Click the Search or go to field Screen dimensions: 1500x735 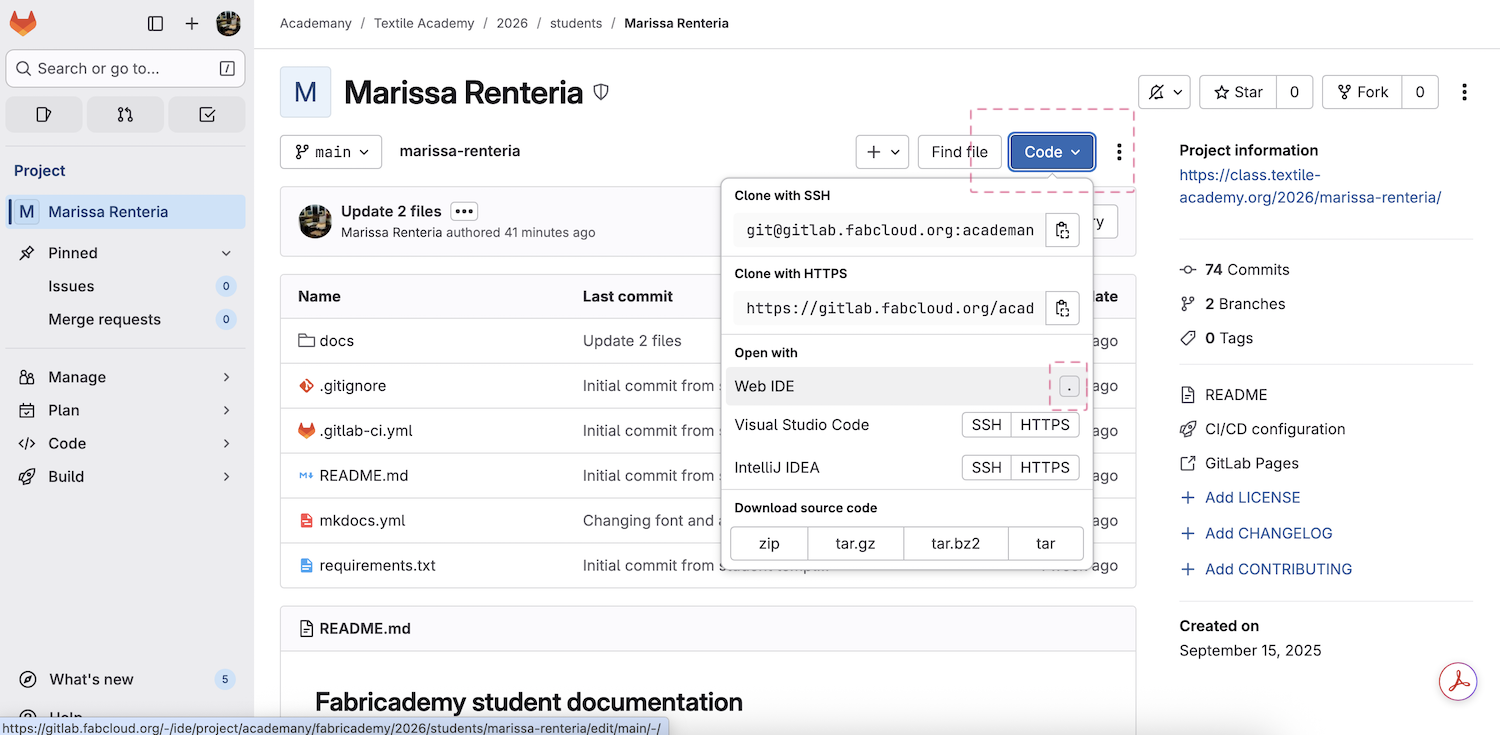click(126, 68)
